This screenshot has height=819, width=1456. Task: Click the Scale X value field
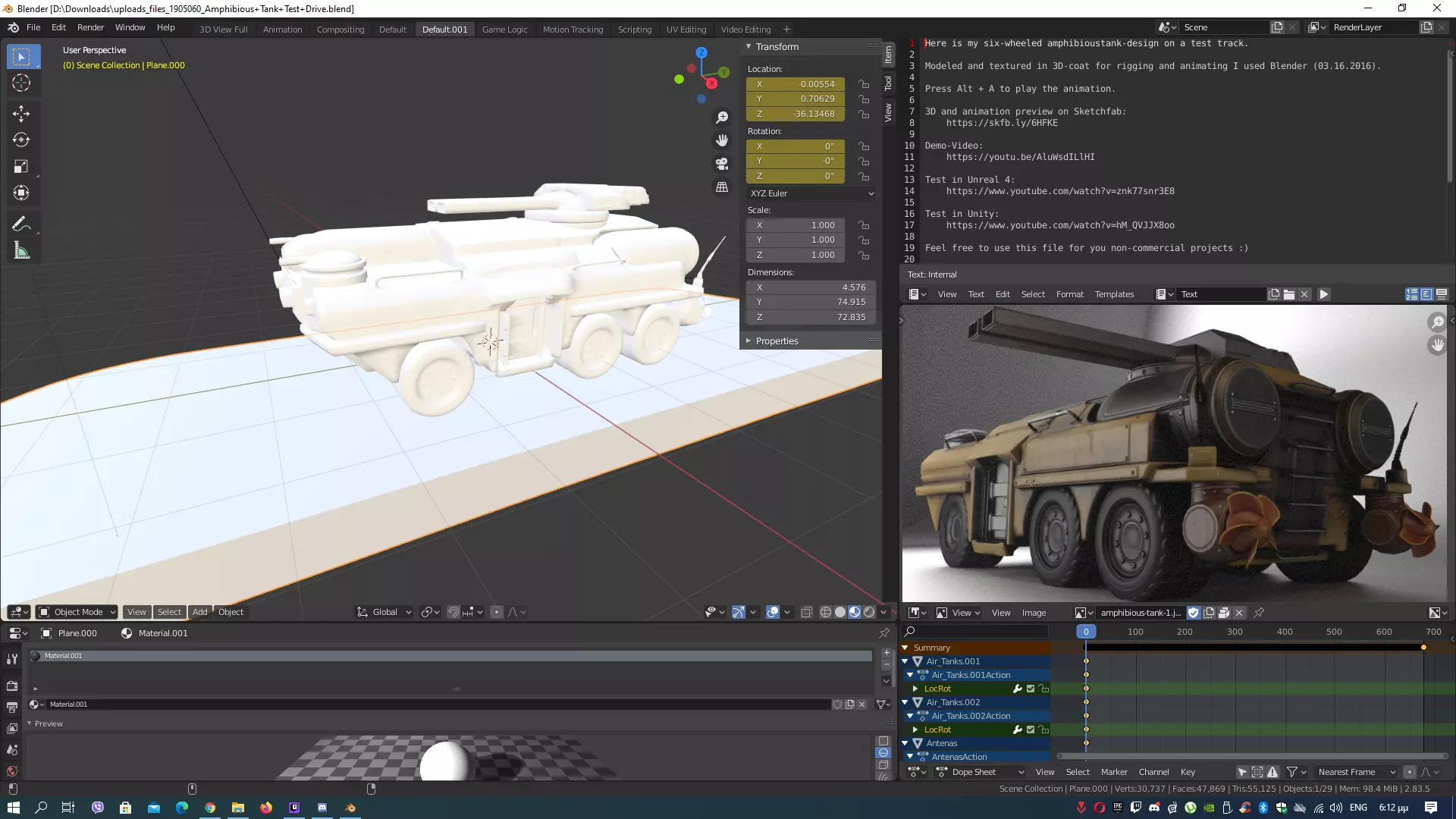(795, 225)
